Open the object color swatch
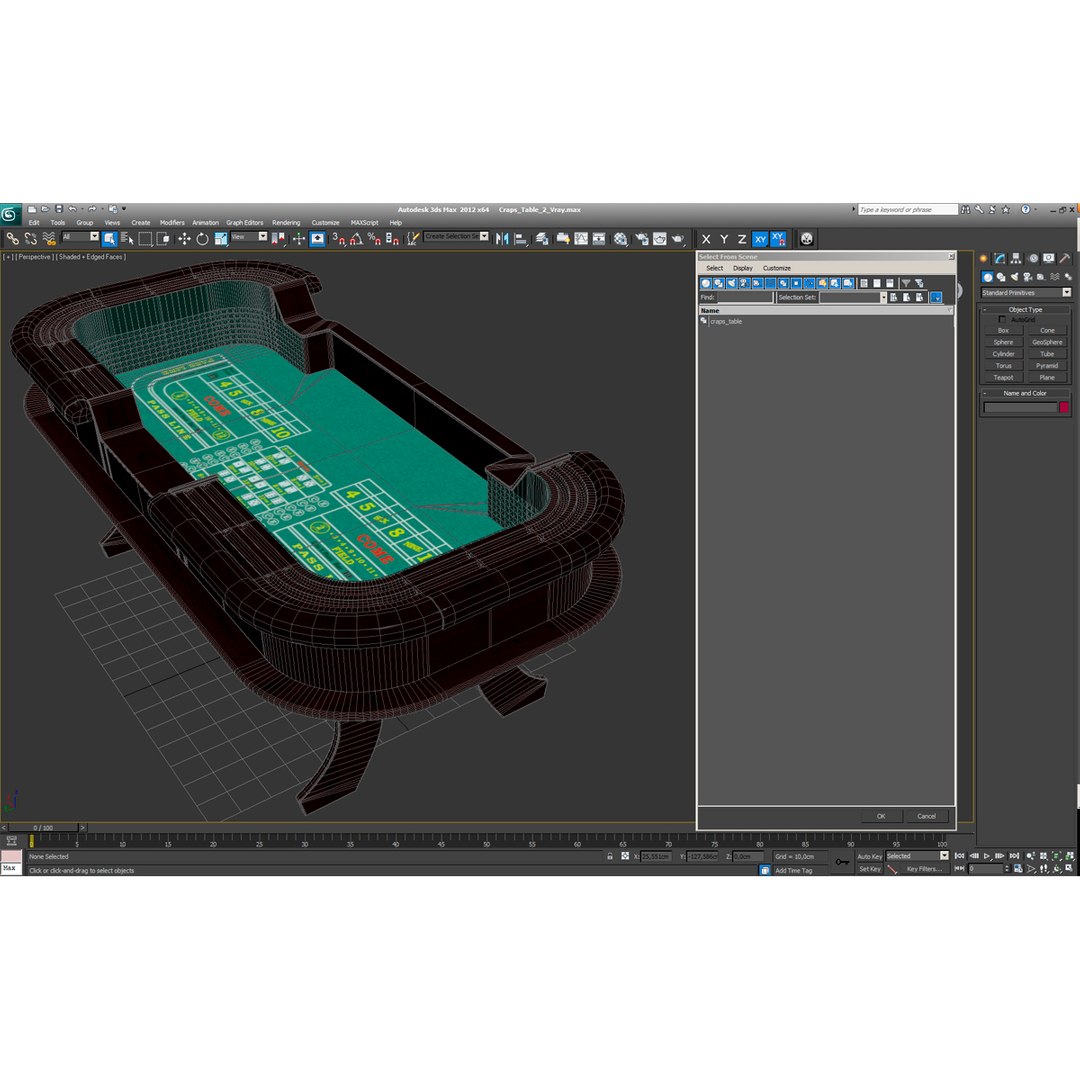Screen dimensions: 1080x1080 [1063, 408]
